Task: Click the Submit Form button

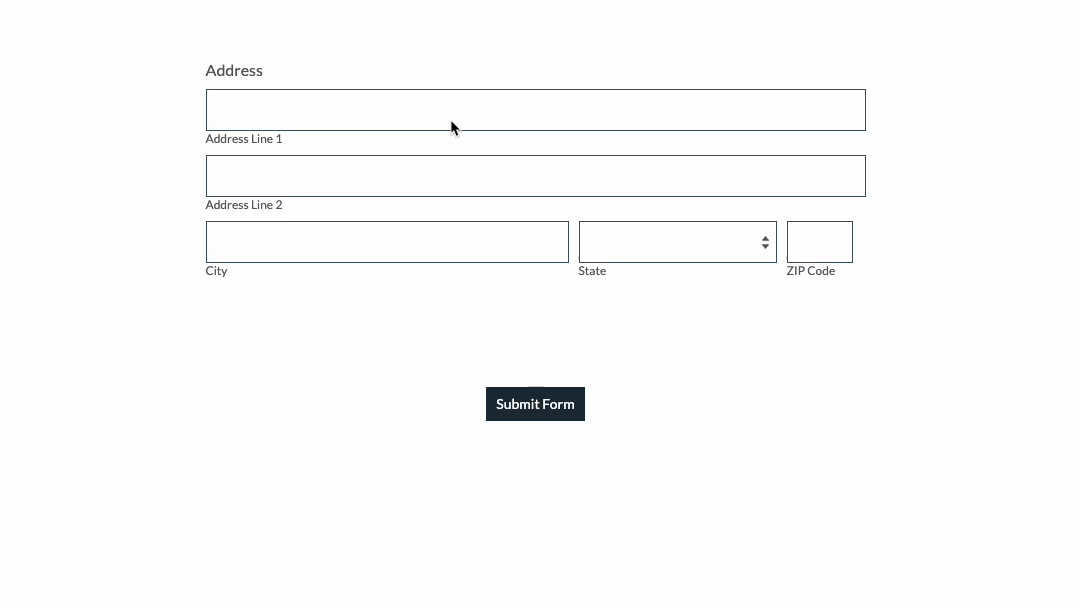Action: [x=535, y=404]
